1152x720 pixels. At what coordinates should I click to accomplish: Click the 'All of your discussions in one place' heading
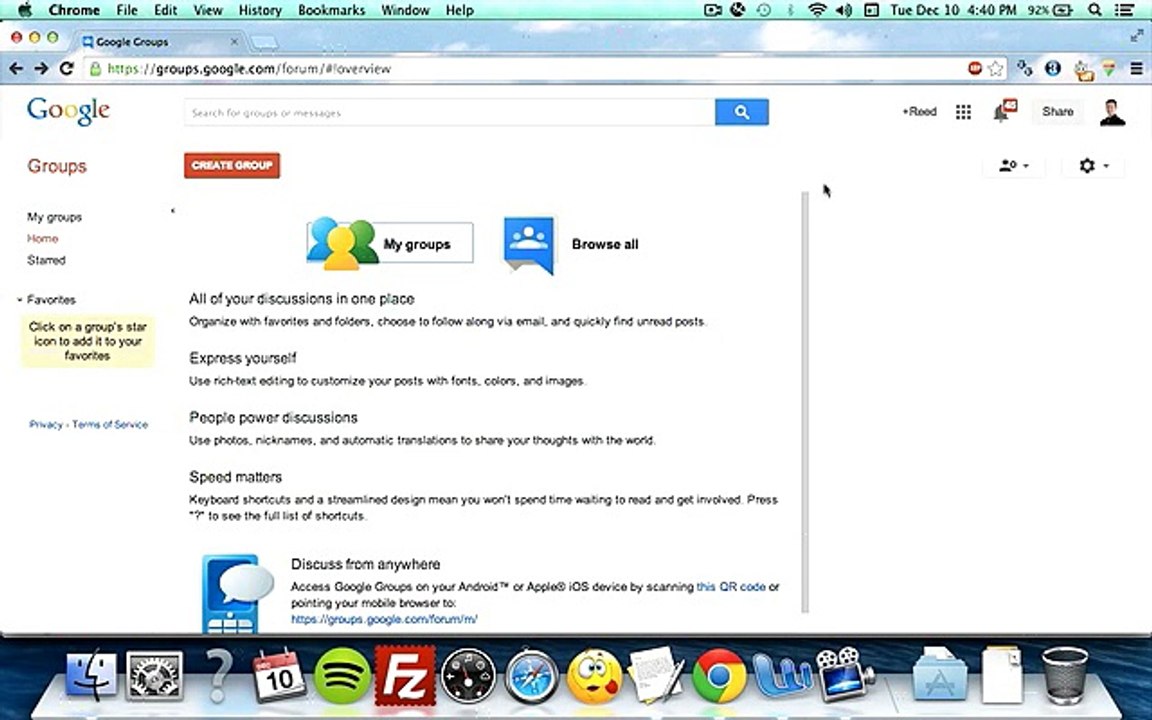tap(302, 299)
